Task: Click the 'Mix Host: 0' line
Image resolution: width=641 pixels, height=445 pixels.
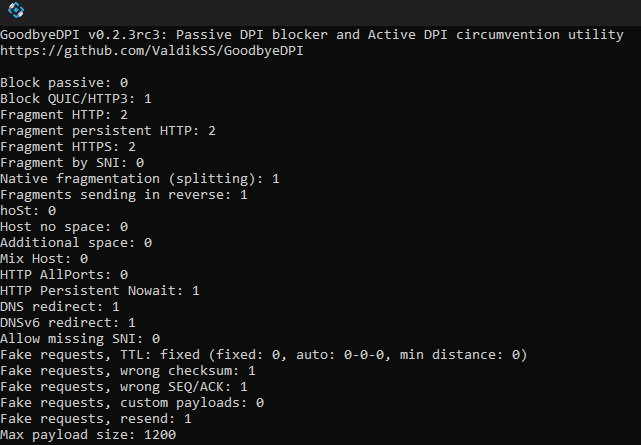Action: 44,259
